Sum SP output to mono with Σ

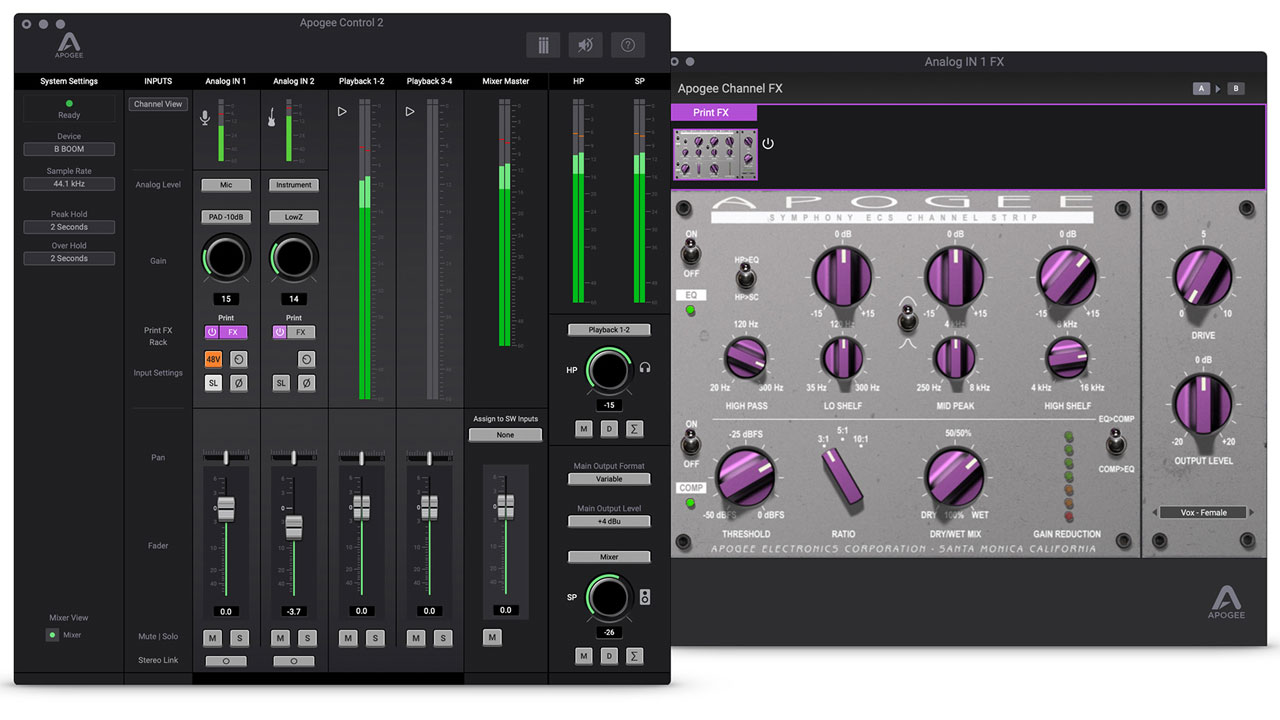point(635,656)
